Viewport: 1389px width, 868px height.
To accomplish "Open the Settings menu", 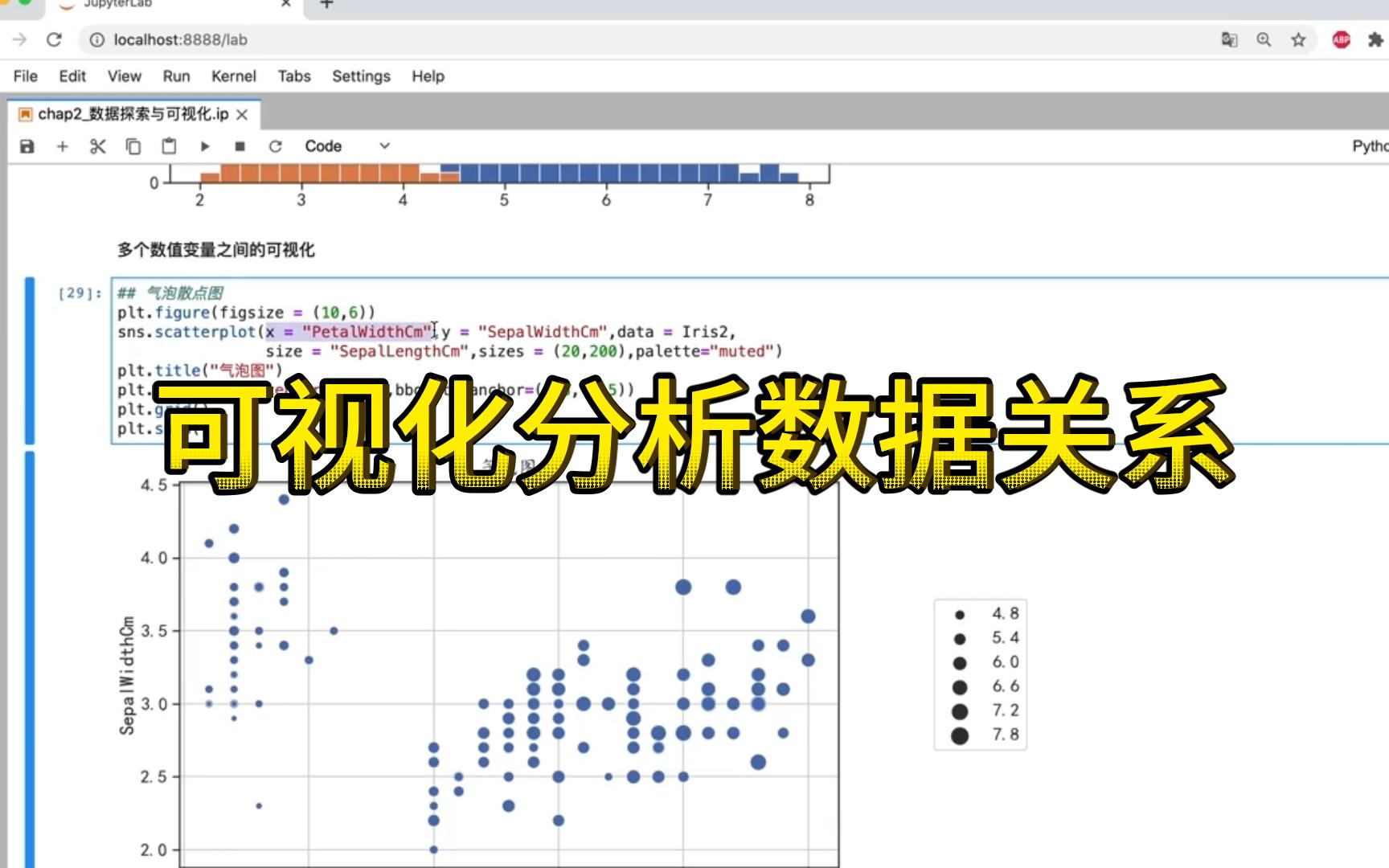I will point(360,76).
